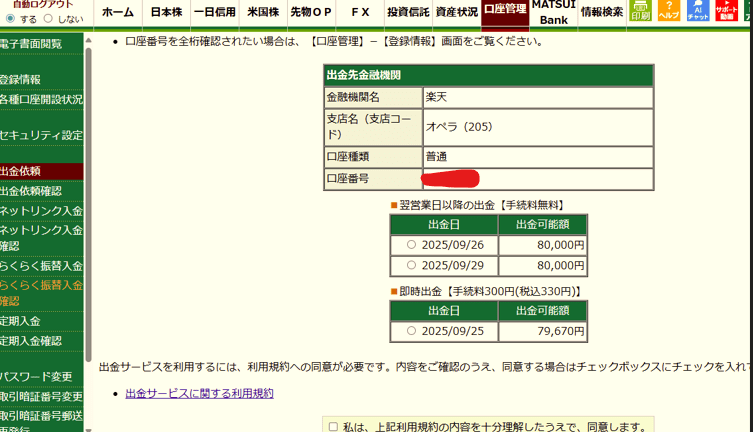
Task: Open 出金サービスに関する利用規約 link
Action: click(199, 394)
